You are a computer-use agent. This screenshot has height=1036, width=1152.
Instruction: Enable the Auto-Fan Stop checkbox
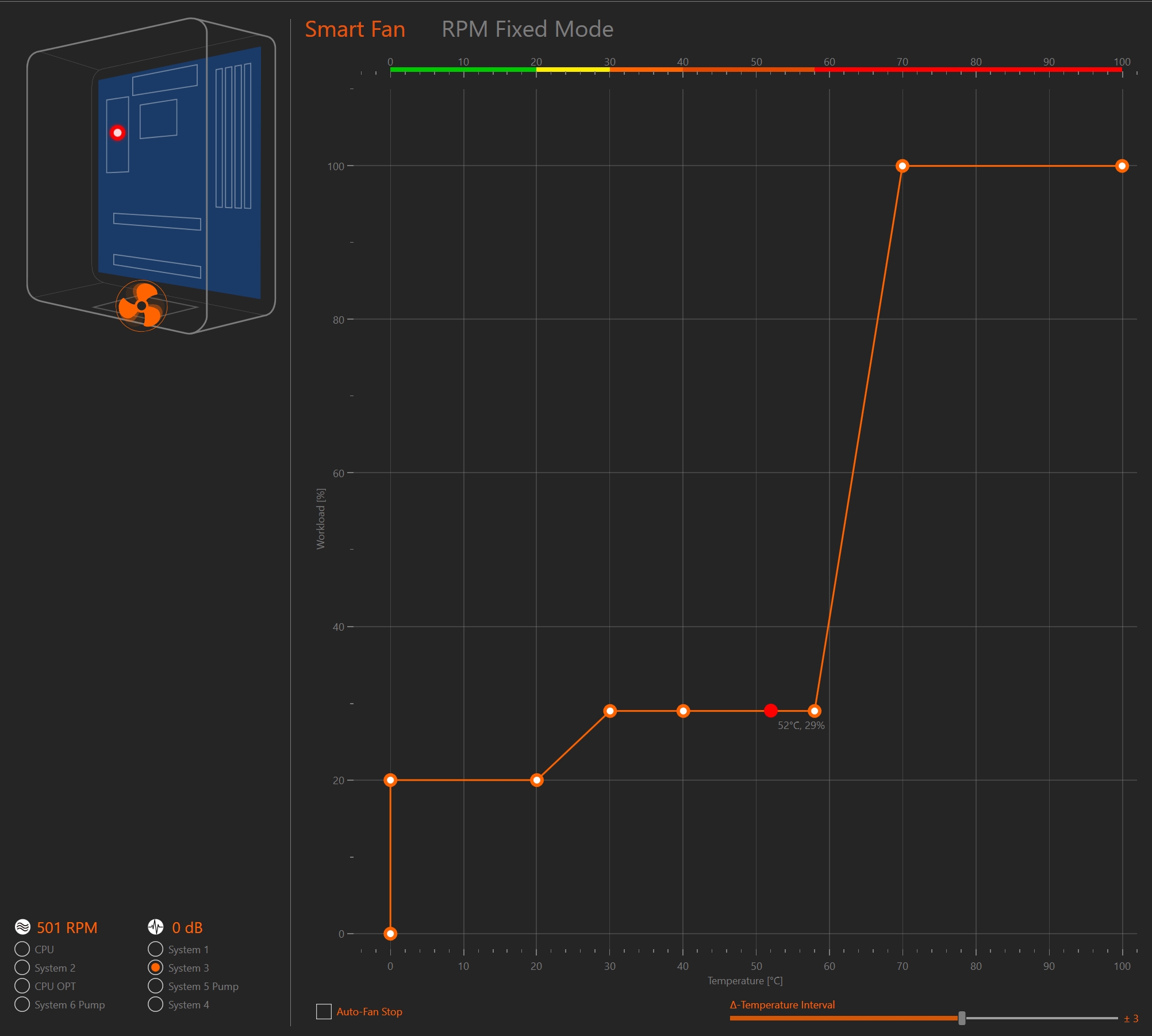pos(324,1011)
